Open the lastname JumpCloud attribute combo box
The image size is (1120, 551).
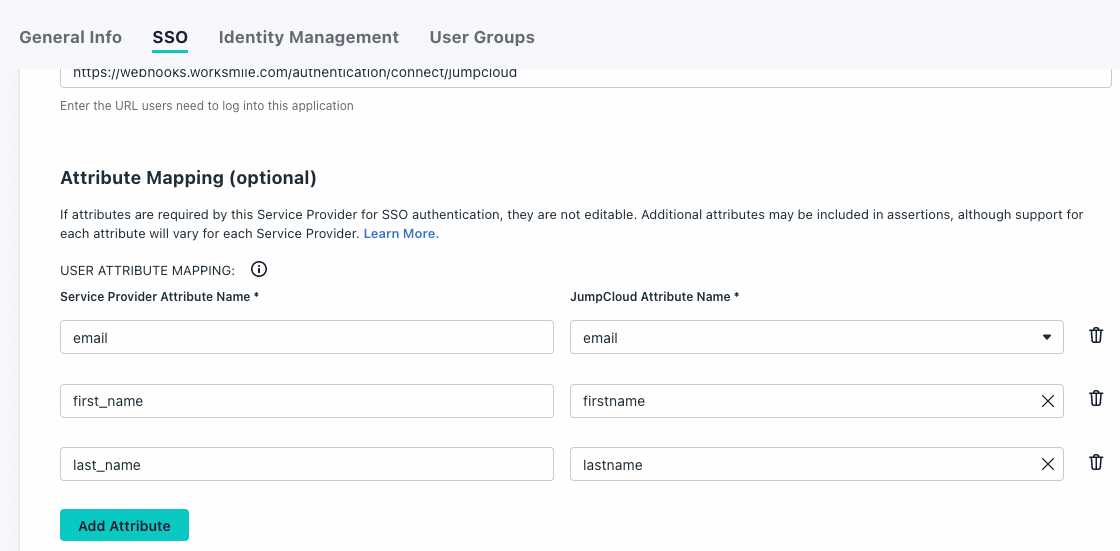point(816,465)
